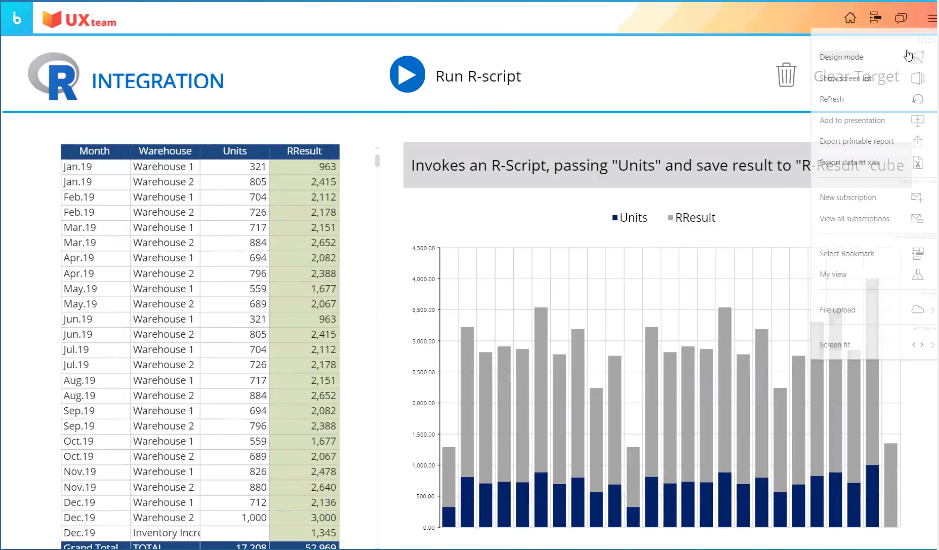Choose Show screen list menu entry
The image size is (939, 550).
[x=844, y=78]
